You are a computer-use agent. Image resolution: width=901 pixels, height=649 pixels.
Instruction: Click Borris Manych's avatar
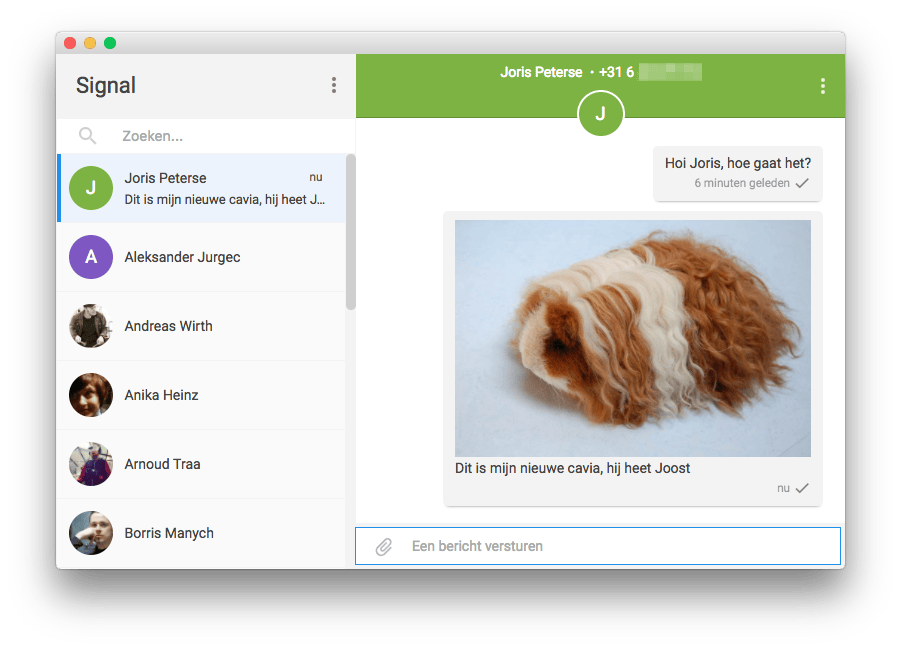[x=90, y=533]
